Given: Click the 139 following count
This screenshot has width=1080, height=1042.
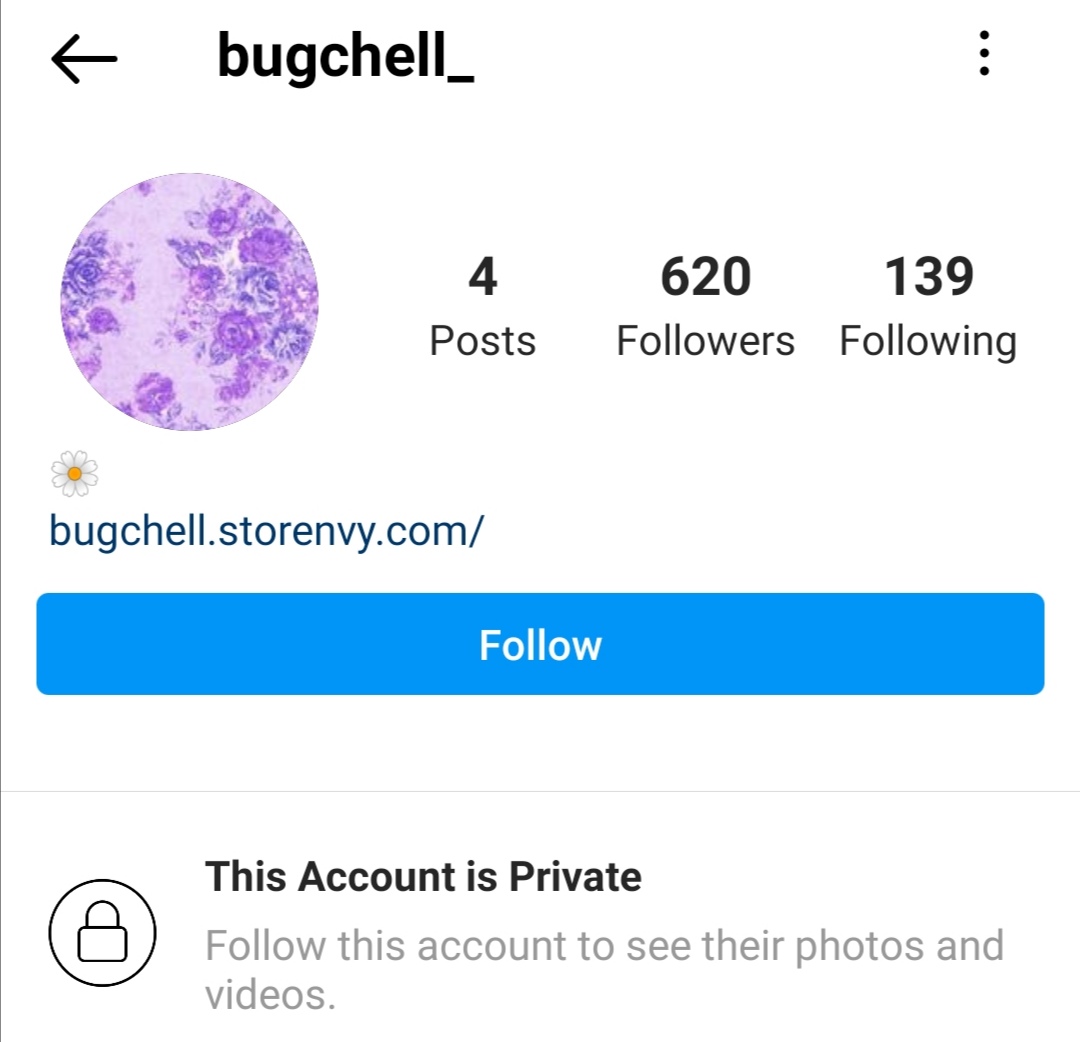Looking at the screenshot, I should [928, 277].
